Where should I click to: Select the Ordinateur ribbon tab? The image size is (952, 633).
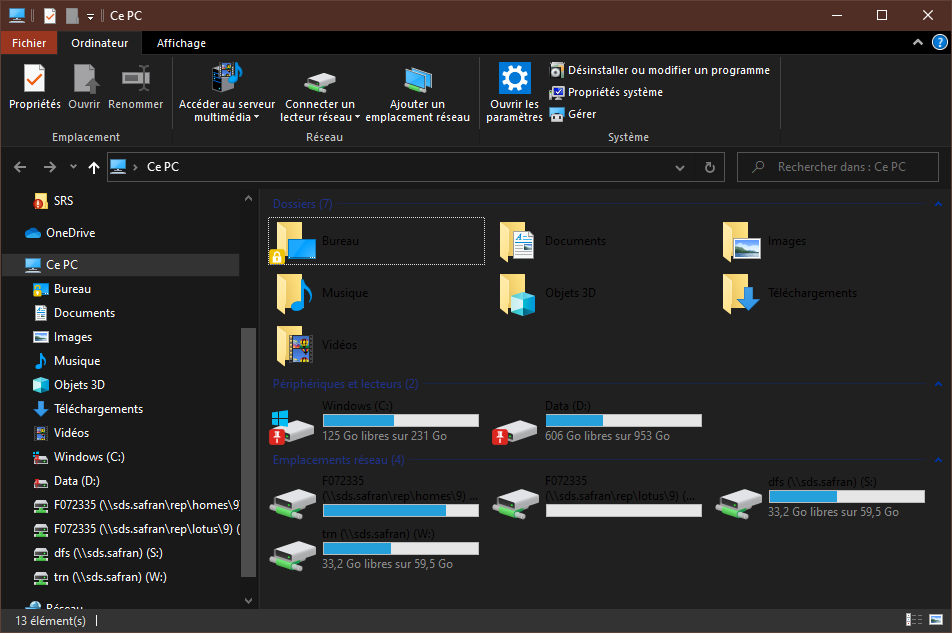100,43
